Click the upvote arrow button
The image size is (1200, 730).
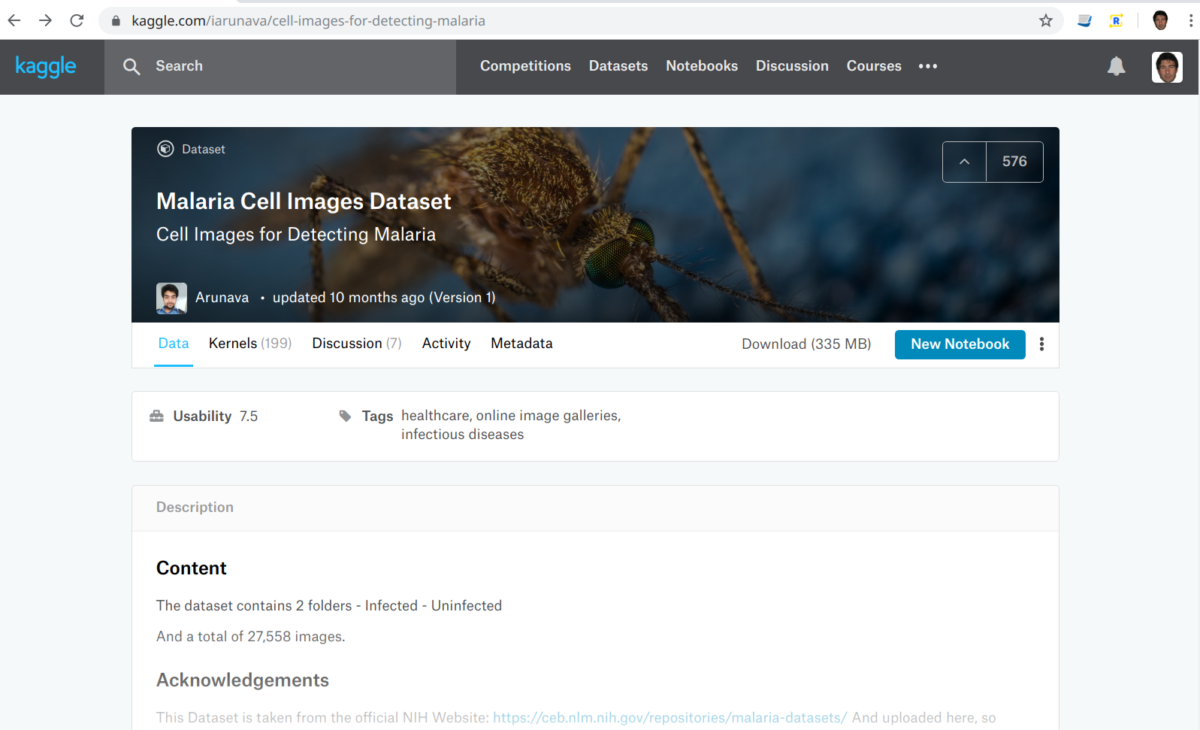pyautogui.click(x=965, y=162)
